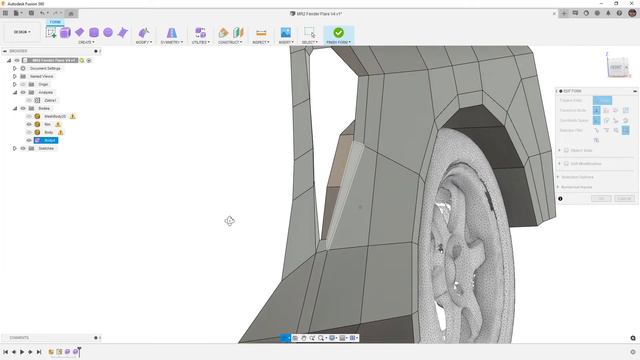
Task: Collapse the Browser panel header
Action: pyautogui.click(x=4, y=51)
